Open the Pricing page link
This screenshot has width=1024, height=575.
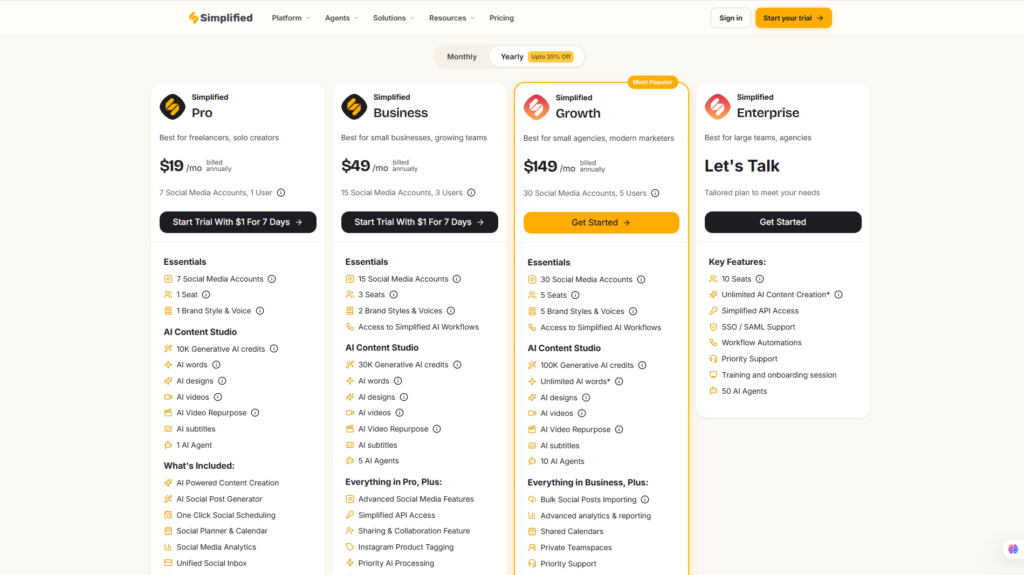click(502, 18)
